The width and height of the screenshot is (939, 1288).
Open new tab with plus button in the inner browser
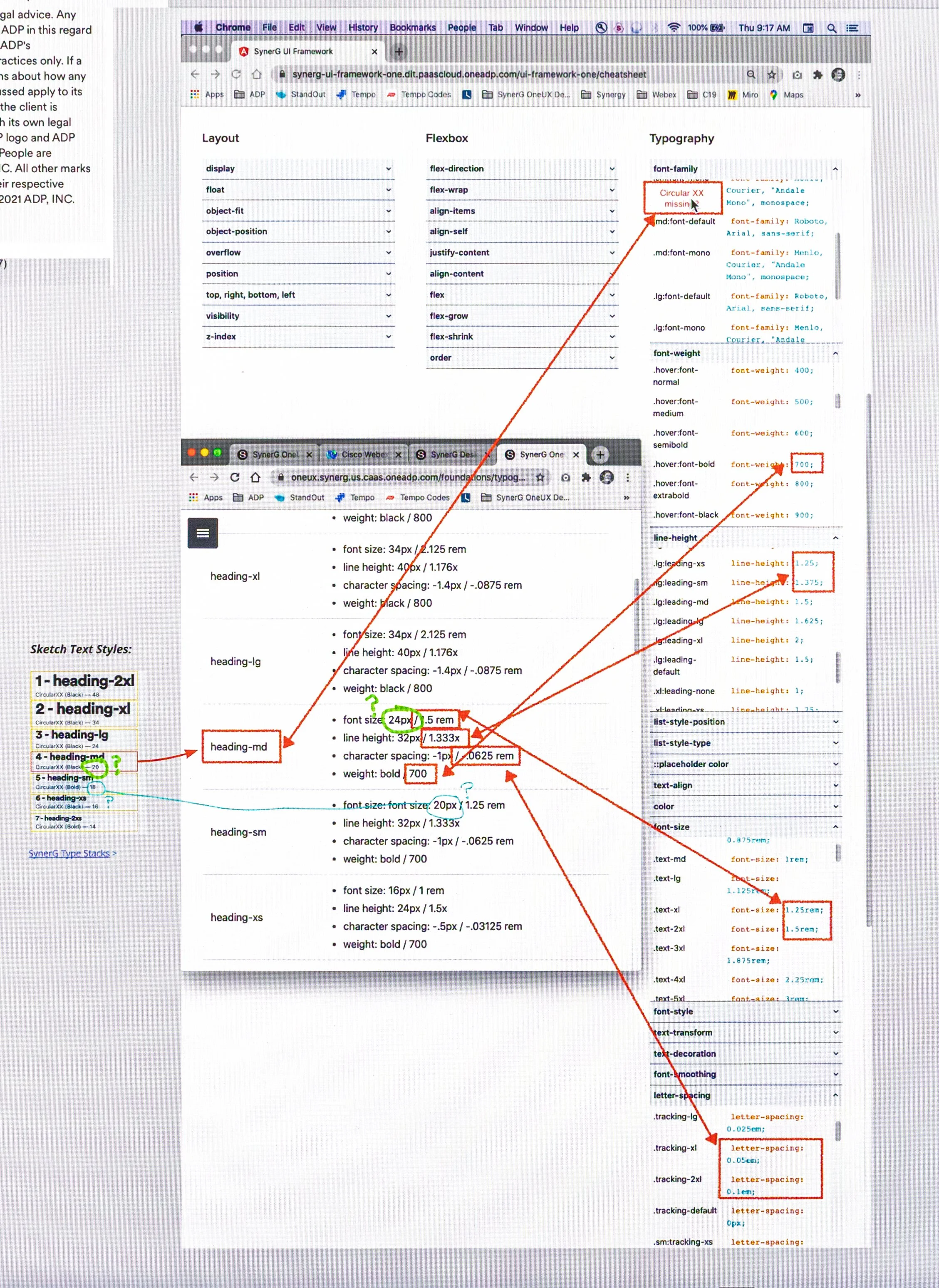600,454
